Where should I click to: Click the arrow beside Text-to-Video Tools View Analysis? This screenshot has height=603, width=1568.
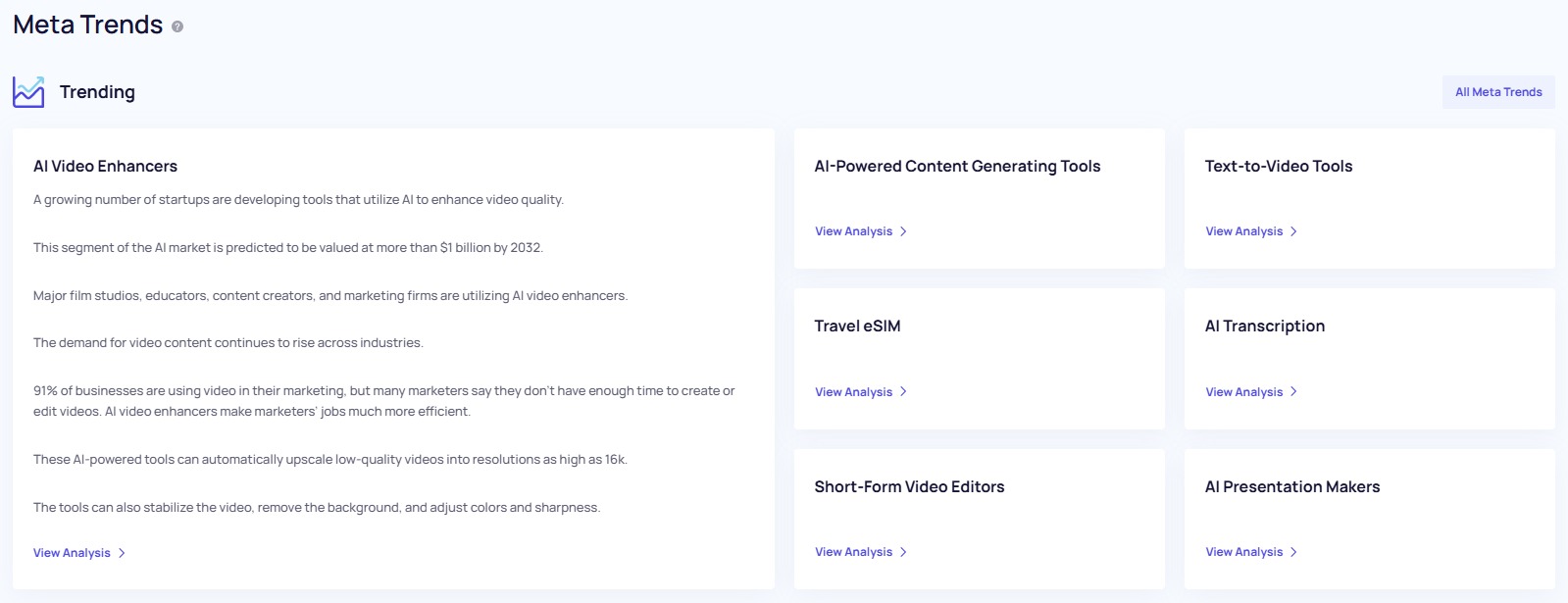point(1294,231)
